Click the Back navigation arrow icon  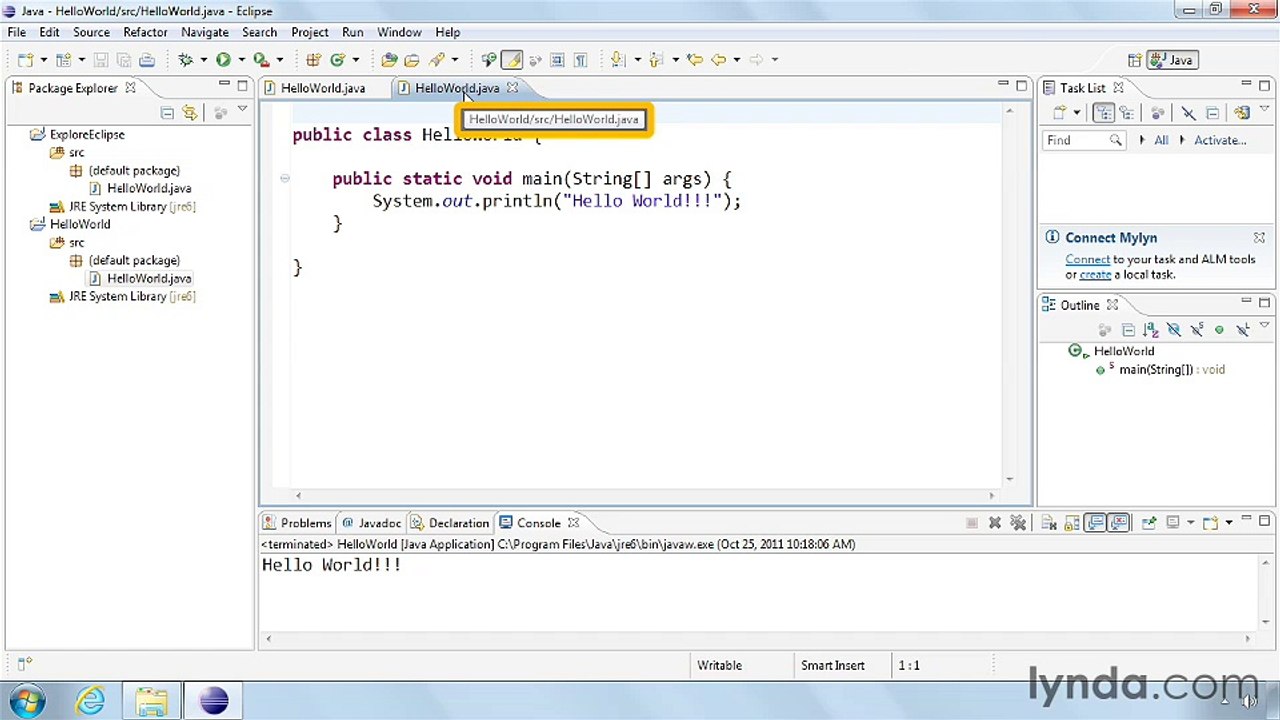[x=718, y=60]
